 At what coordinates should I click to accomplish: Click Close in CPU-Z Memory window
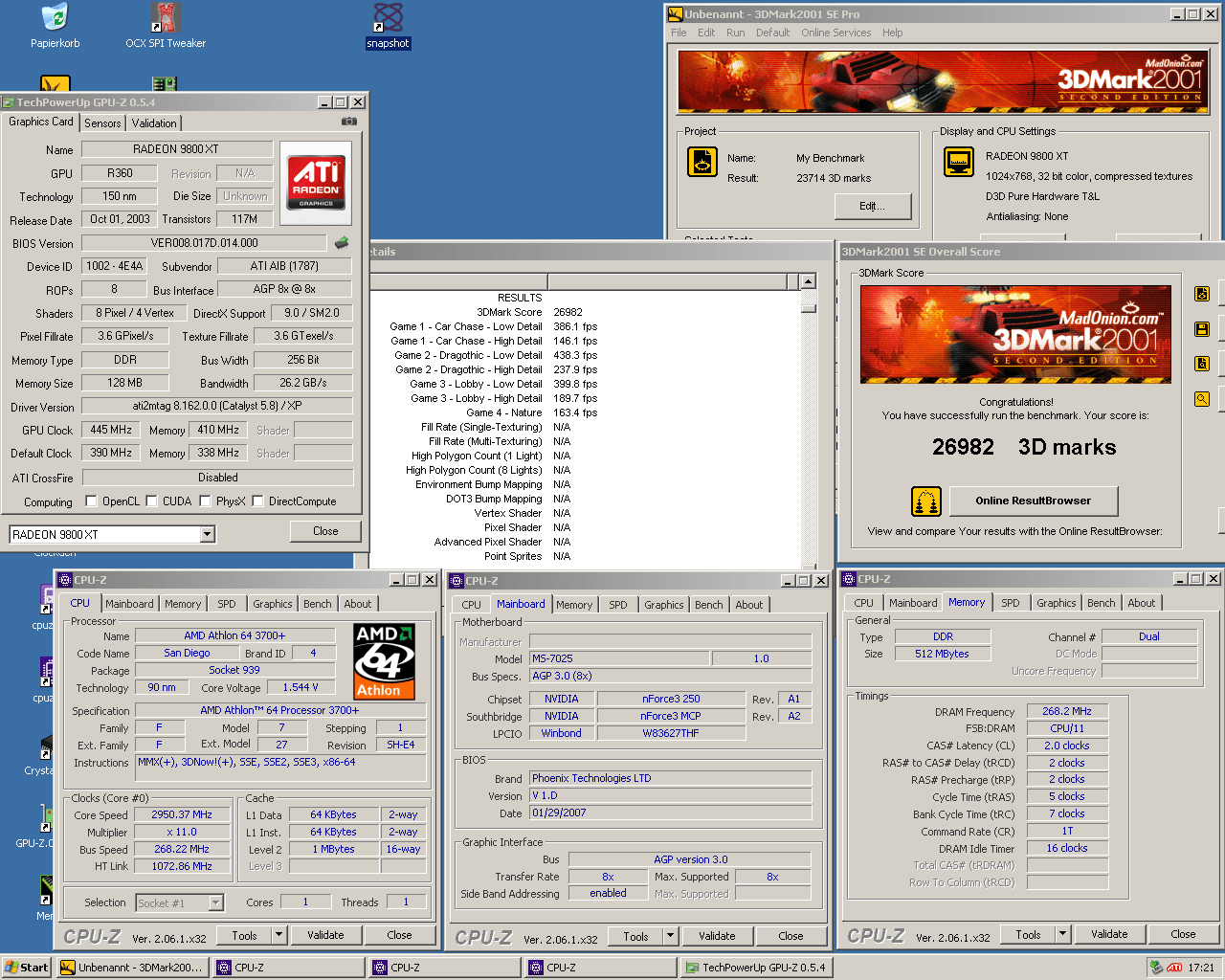[x=1183, y=934]
